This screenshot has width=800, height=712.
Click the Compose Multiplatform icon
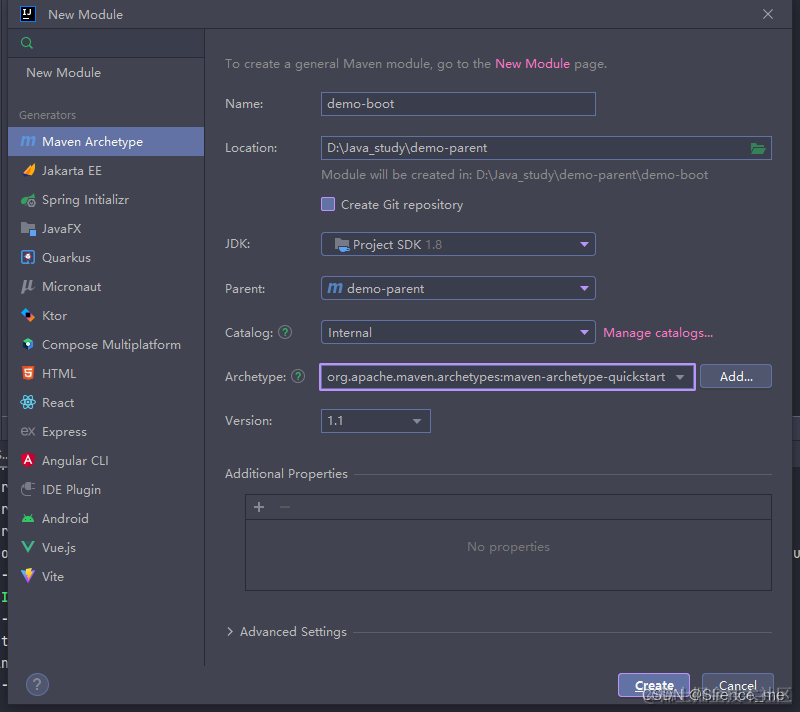point(28,345)
